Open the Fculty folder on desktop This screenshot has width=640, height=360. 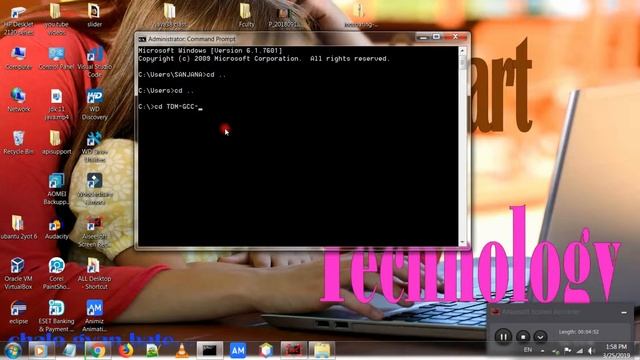[246, 16]
